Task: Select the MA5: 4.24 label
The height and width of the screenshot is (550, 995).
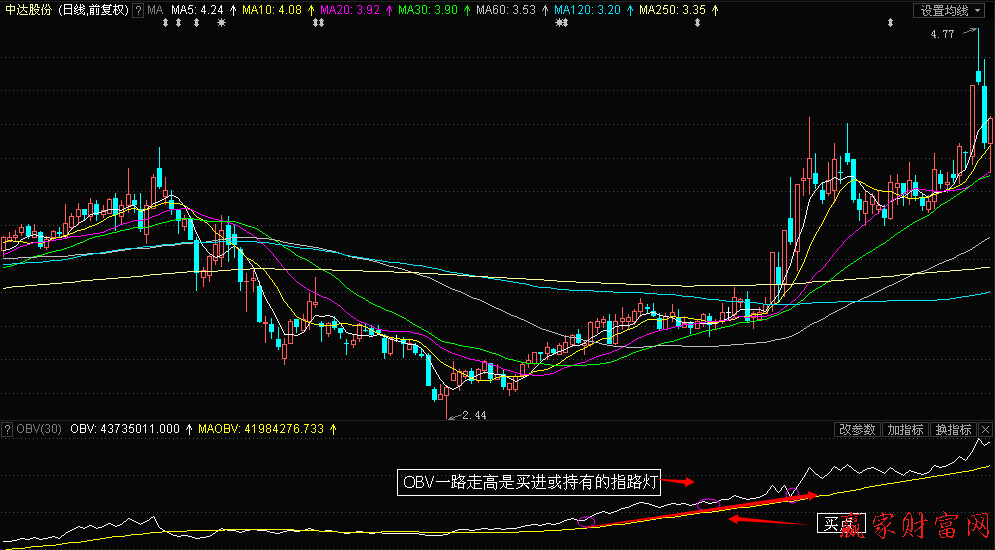Action: 197,10
